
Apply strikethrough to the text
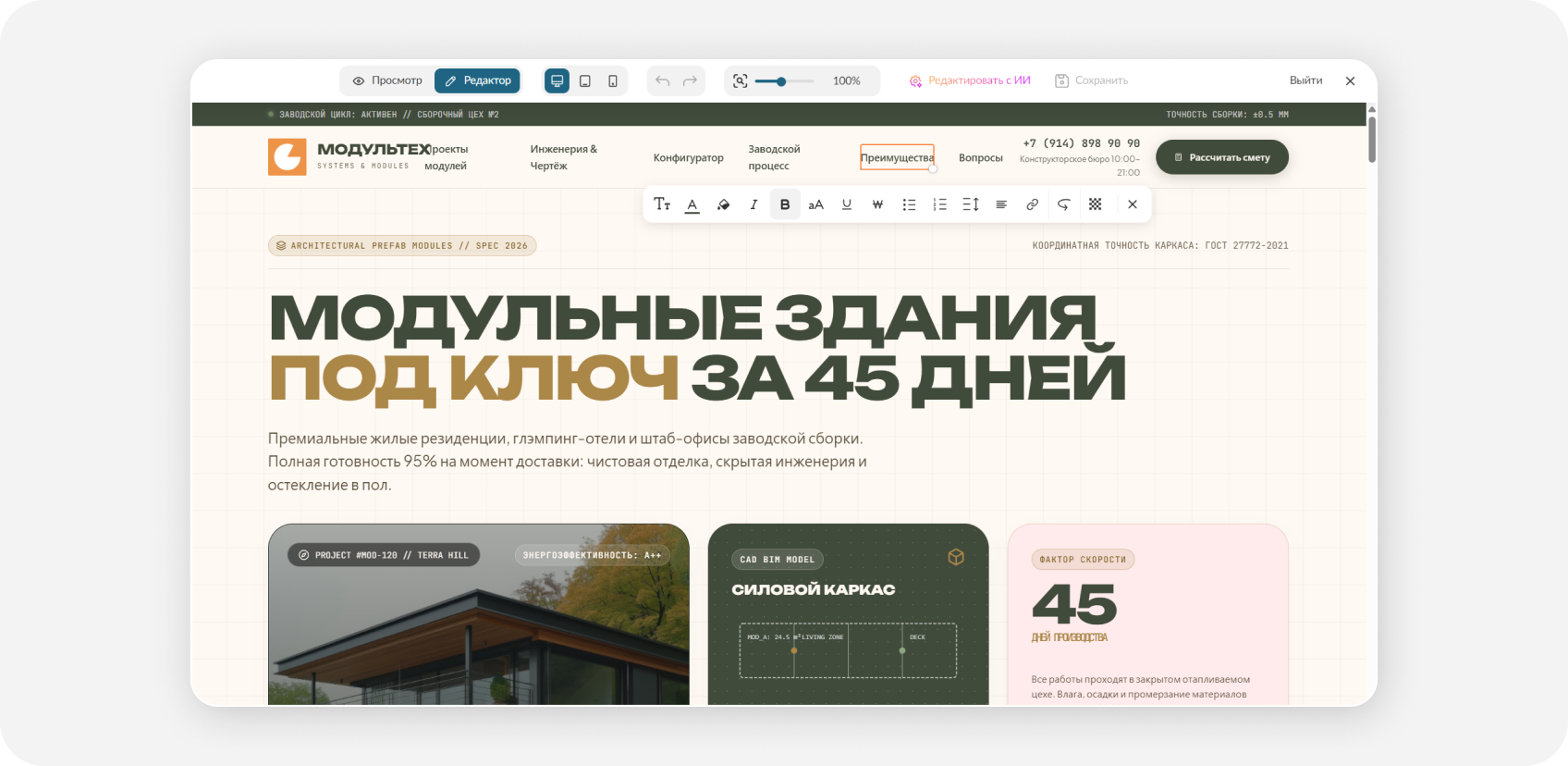point(877,204)
